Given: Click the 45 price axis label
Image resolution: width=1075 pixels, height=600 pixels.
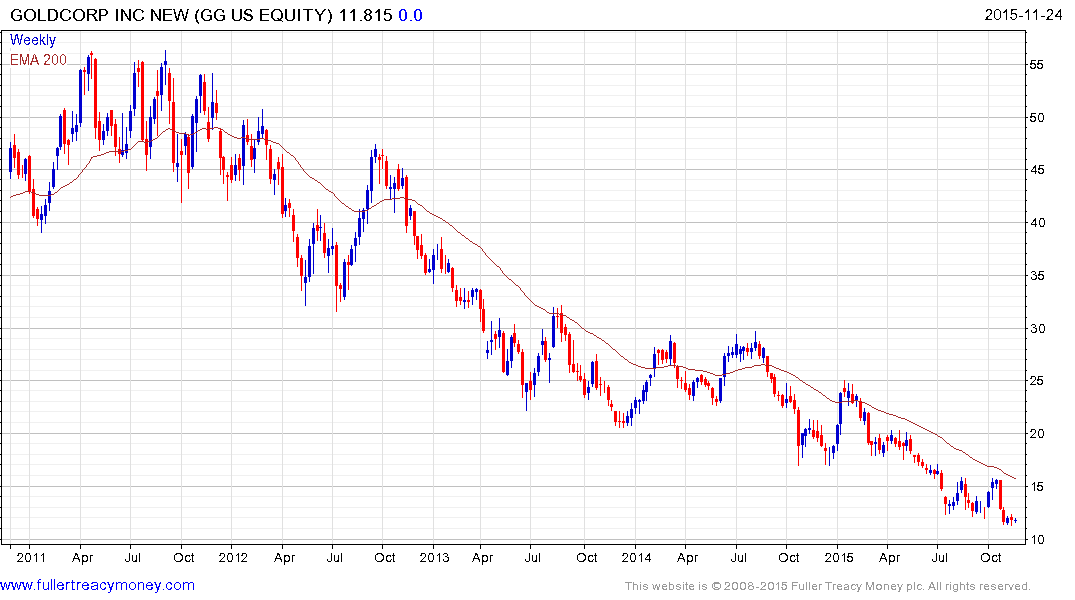Looking at the screenshot, I should click(1037, 170).
